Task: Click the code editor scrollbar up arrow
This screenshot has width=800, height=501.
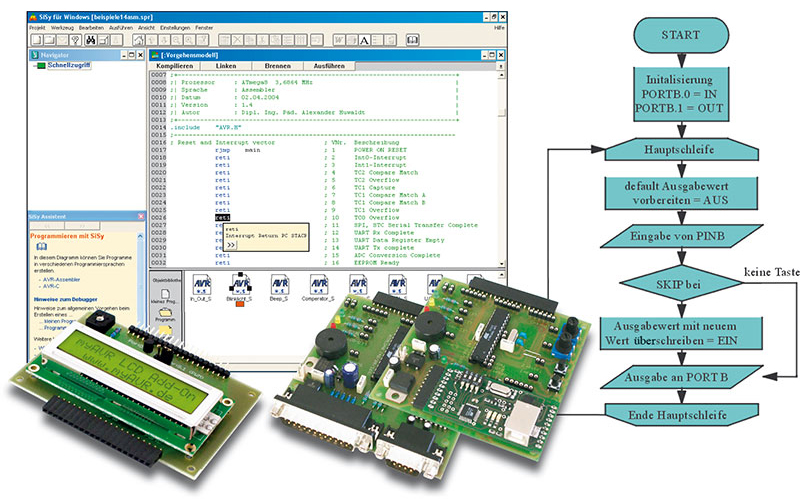Action: pyautogui.click(x=502, y=75)
